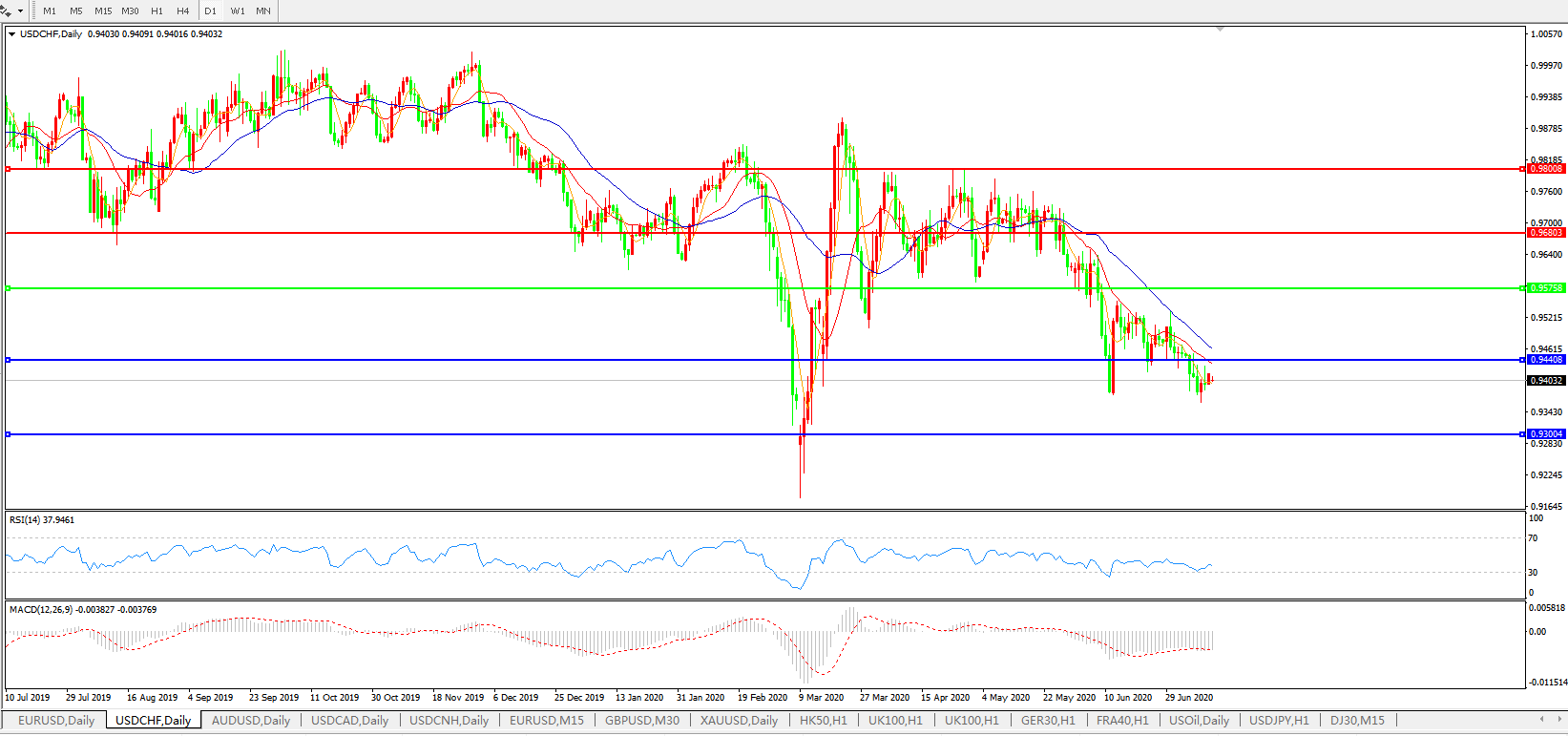Click the red 0.96803 price label
The image size is (1568, 736).
click(x=1546, y=233)
